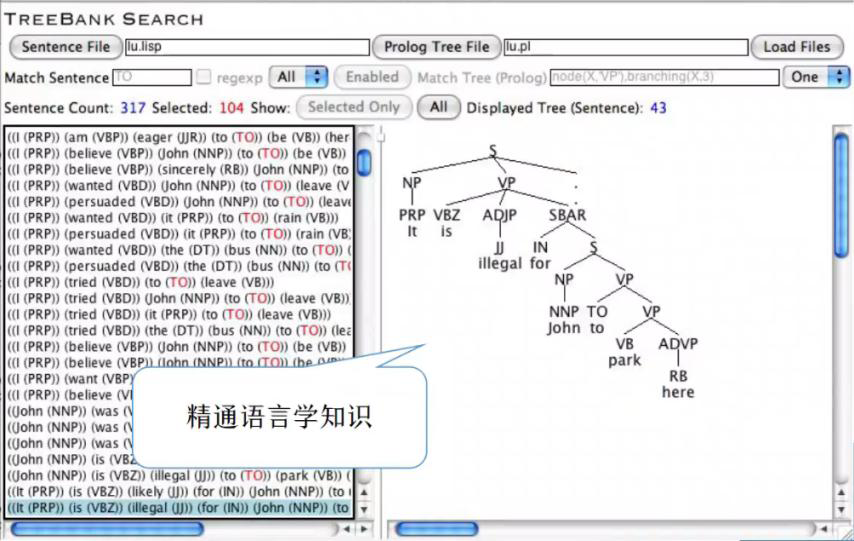Click the tree panel down scroll arrow
The image size is (854, 541).
click(x=841, y=510)
